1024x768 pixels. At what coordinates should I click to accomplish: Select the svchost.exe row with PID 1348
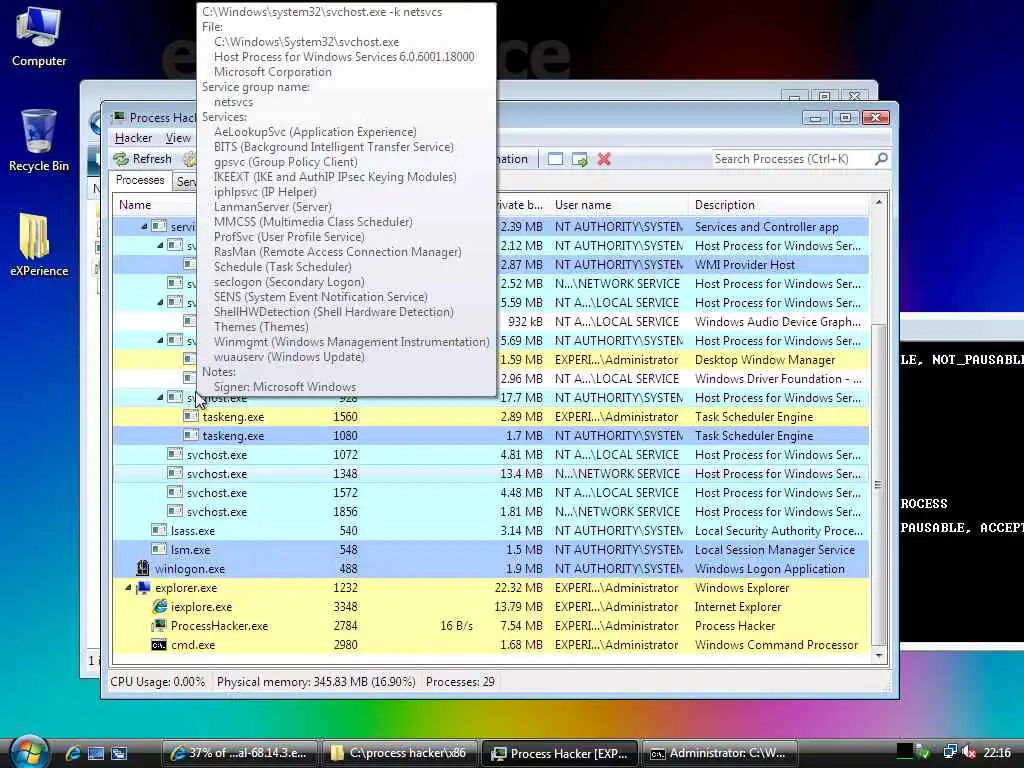click(490, 473)
